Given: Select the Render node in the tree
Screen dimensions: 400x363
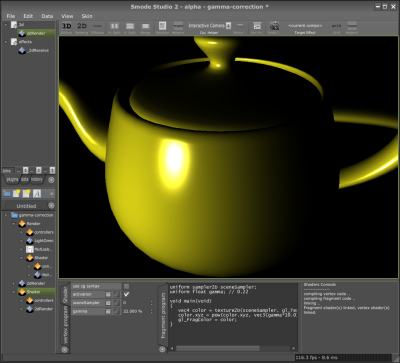Looking at the screenshot, I should pos(34,224).
